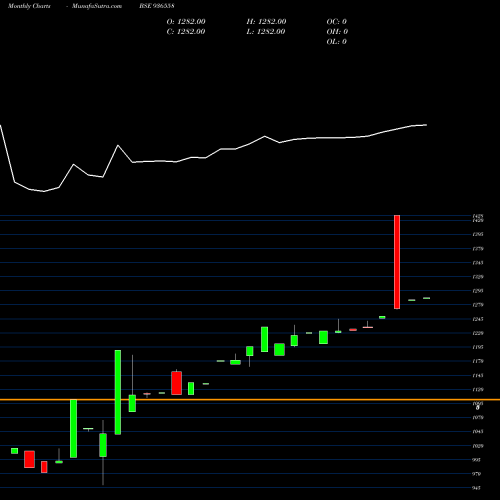This screenshot has height=500, width=500.
Task: Click the 1320 price axis label
Action: coord(478,277)
